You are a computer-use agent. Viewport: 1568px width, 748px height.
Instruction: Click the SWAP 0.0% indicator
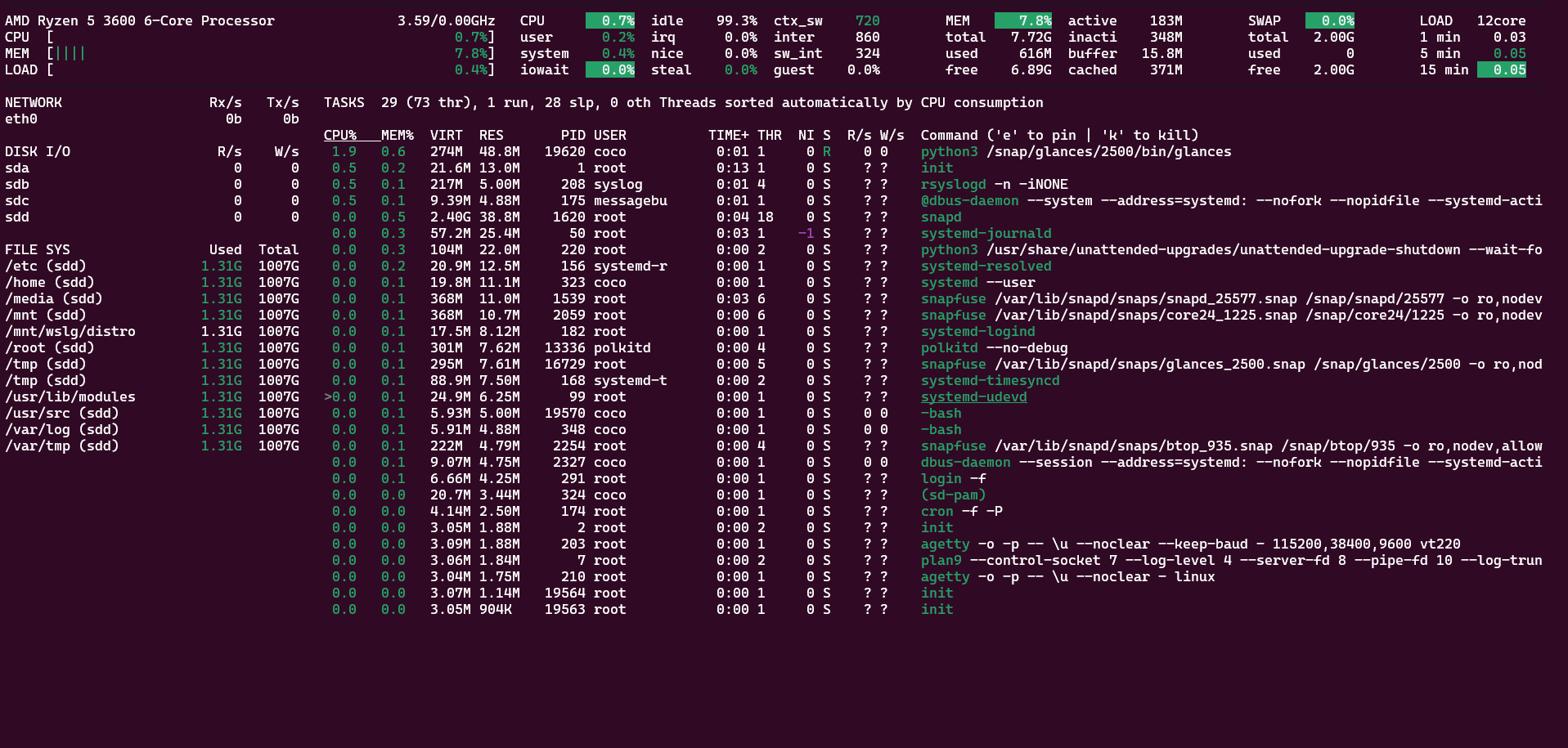[x=1330, y=20]
